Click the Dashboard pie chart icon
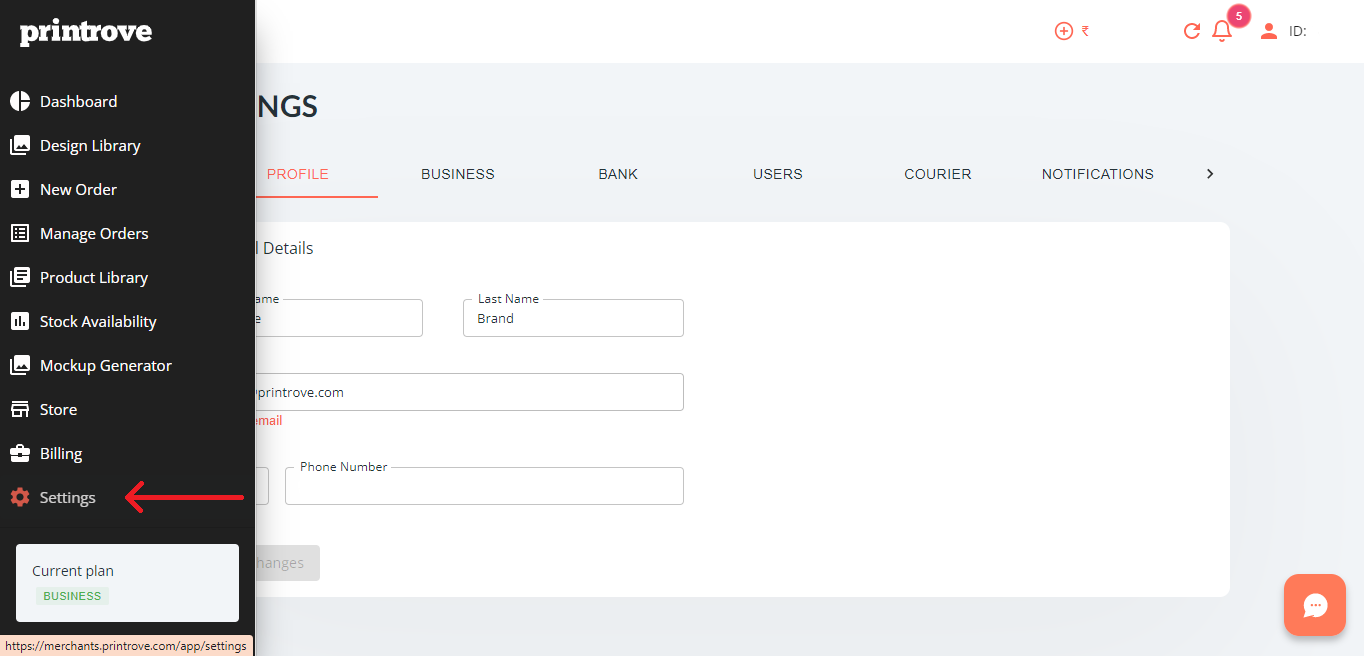The width and height of the screenshot is (1364, 656). [x=20, y=101]
